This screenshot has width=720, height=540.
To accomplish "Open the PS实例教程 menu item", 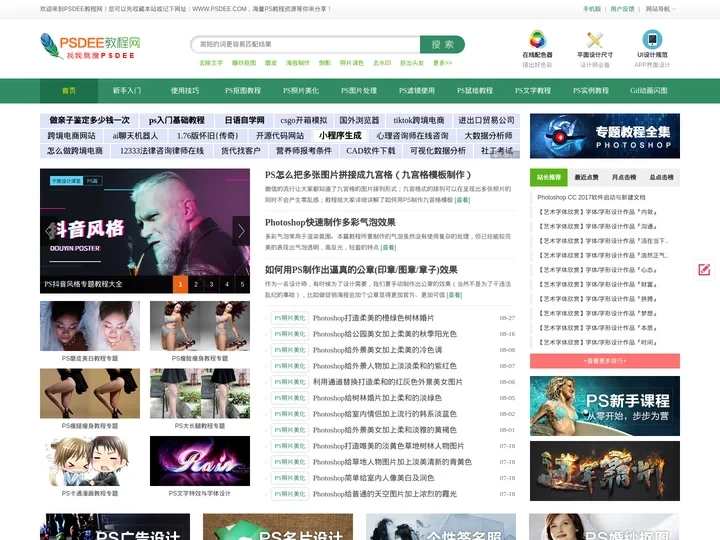I will tap(591, 90).
